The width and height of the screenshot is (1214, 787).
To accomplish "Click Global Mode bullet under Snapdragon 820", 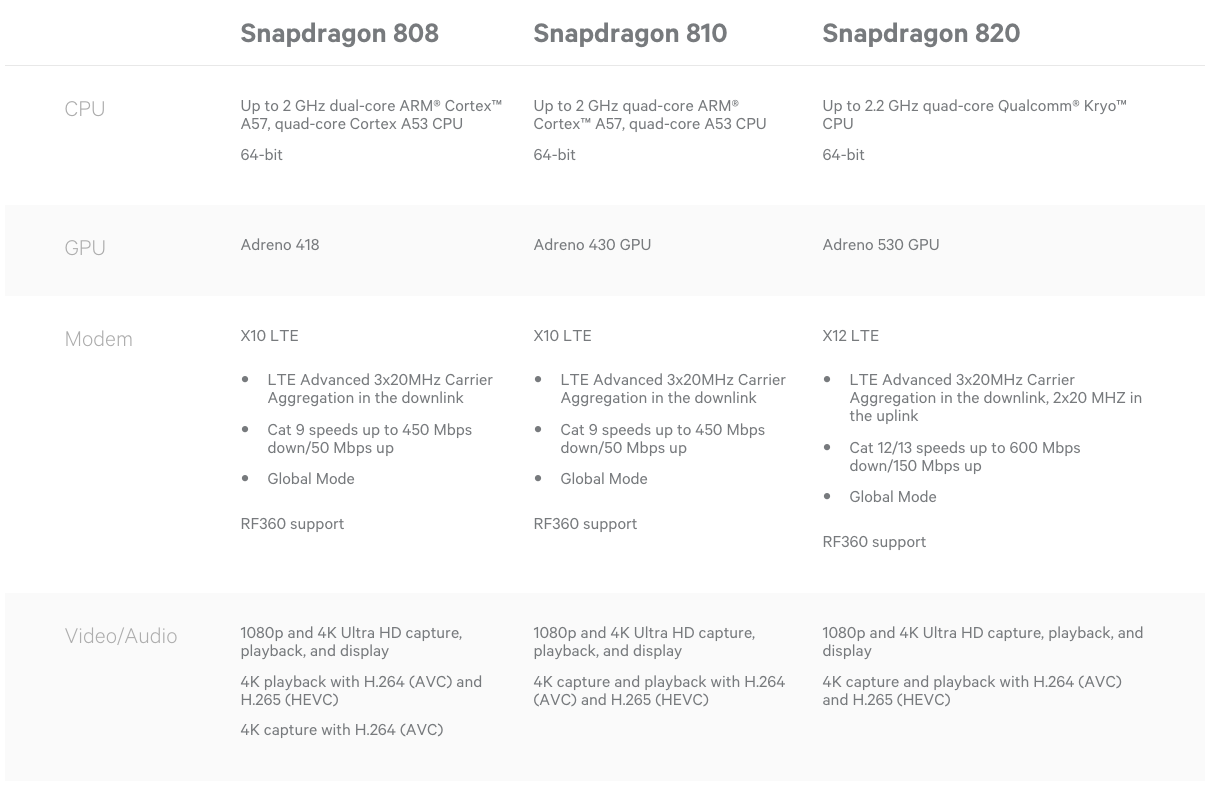I will (893, 497).
